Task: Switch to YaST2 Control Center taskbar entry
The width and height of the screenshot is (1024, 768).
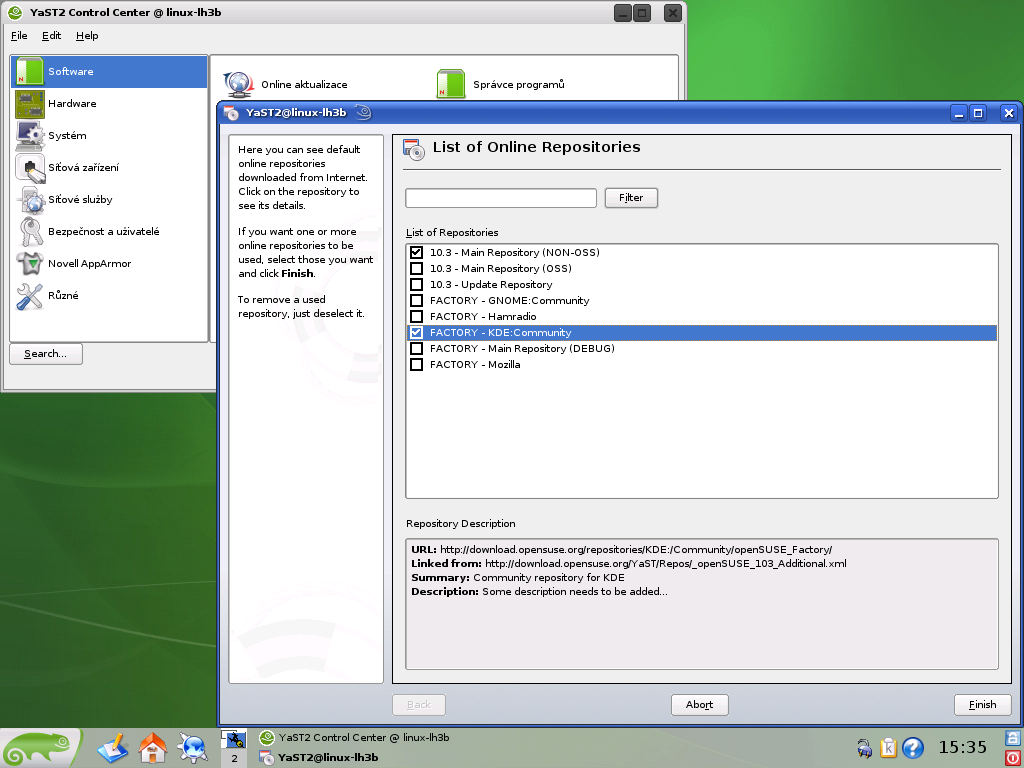Action: 355,738
